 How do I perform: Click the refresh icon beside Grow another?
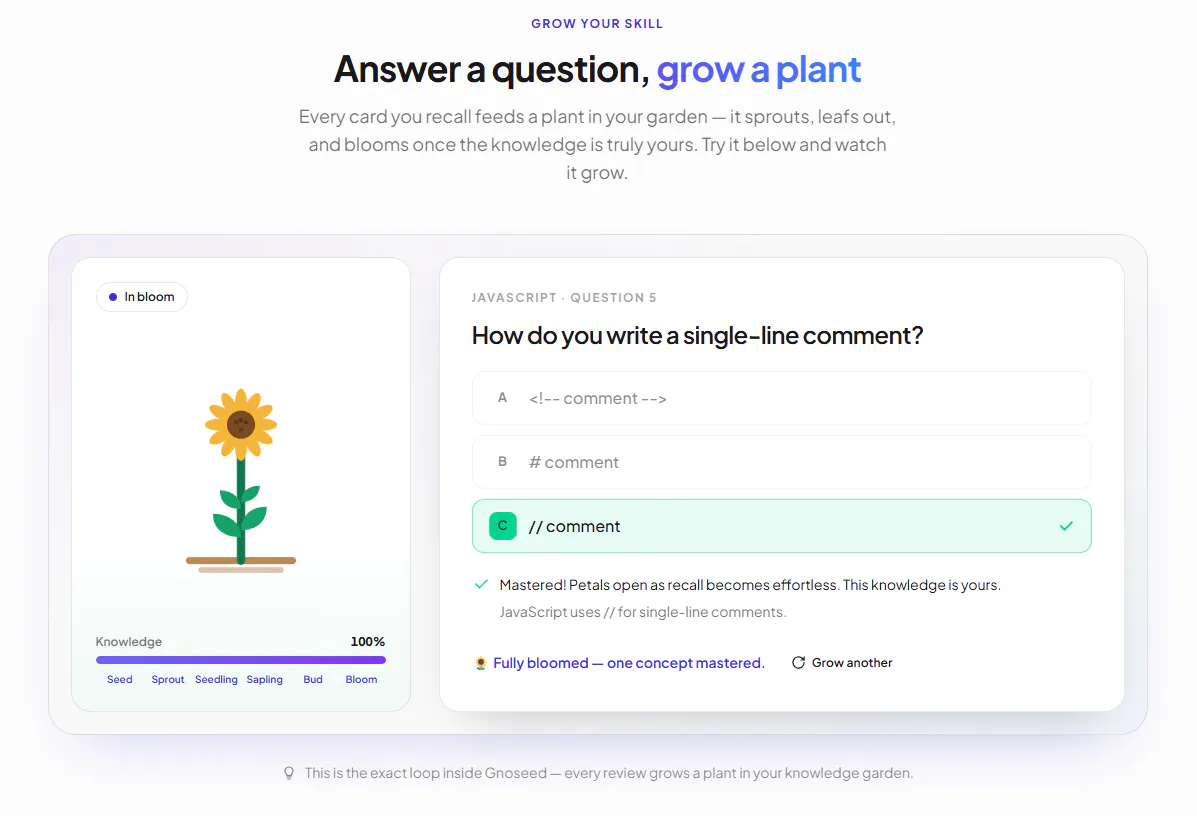(x=799, y=663)
